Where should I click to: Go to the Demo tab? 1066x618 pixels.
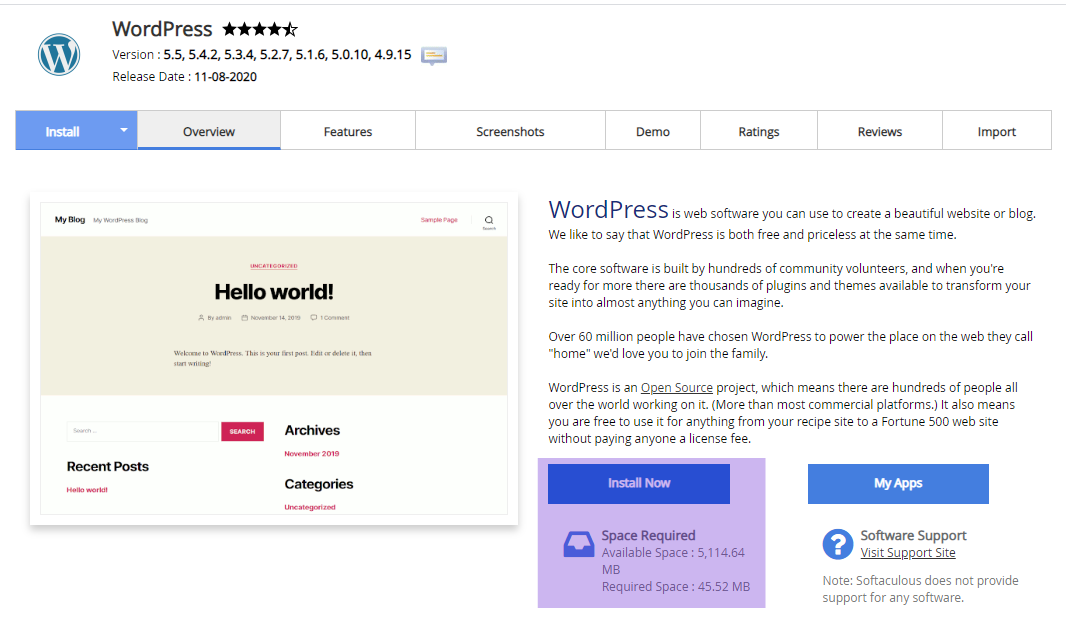tap(653, 131)
